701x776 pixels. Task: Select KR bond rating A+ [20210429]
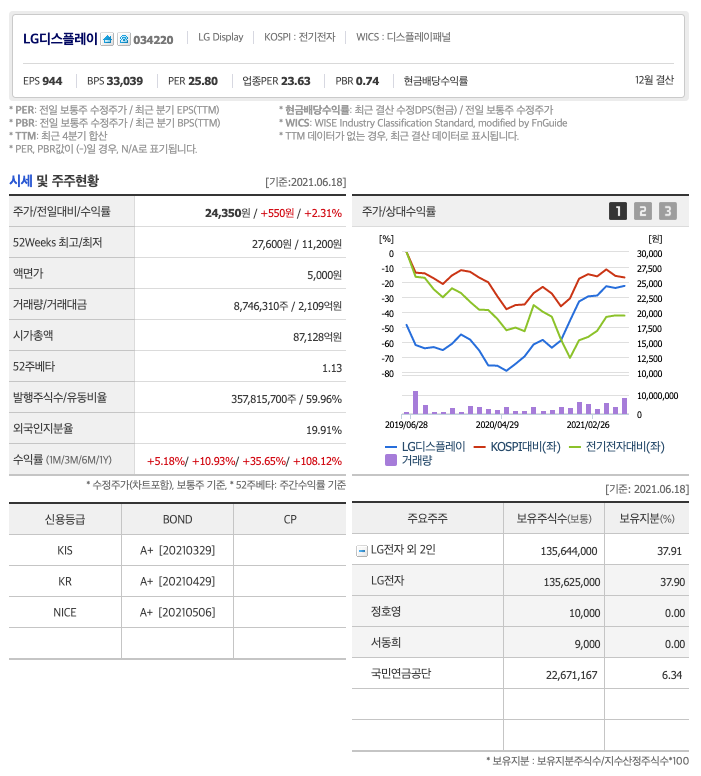click(x=177, y=582)
